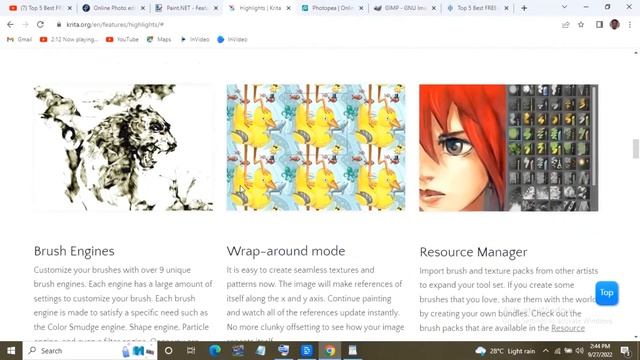This screenshot has width=640, height=360.
Task: Open a new browser tab
Action: point(524,8)
